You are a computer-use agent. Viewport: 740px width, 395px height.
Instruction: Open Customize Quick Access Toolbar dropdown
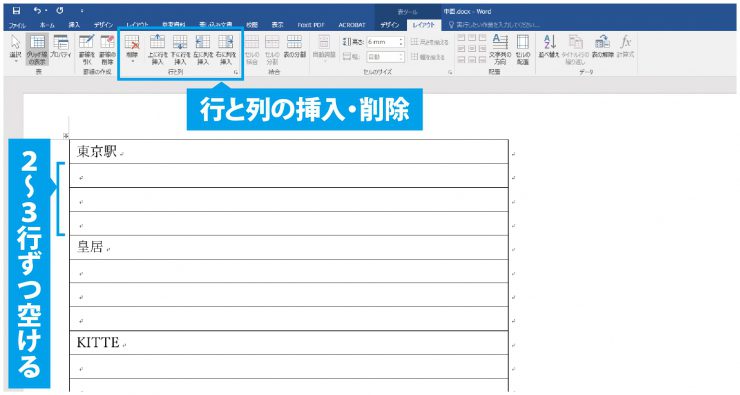[x=82, y=11]
